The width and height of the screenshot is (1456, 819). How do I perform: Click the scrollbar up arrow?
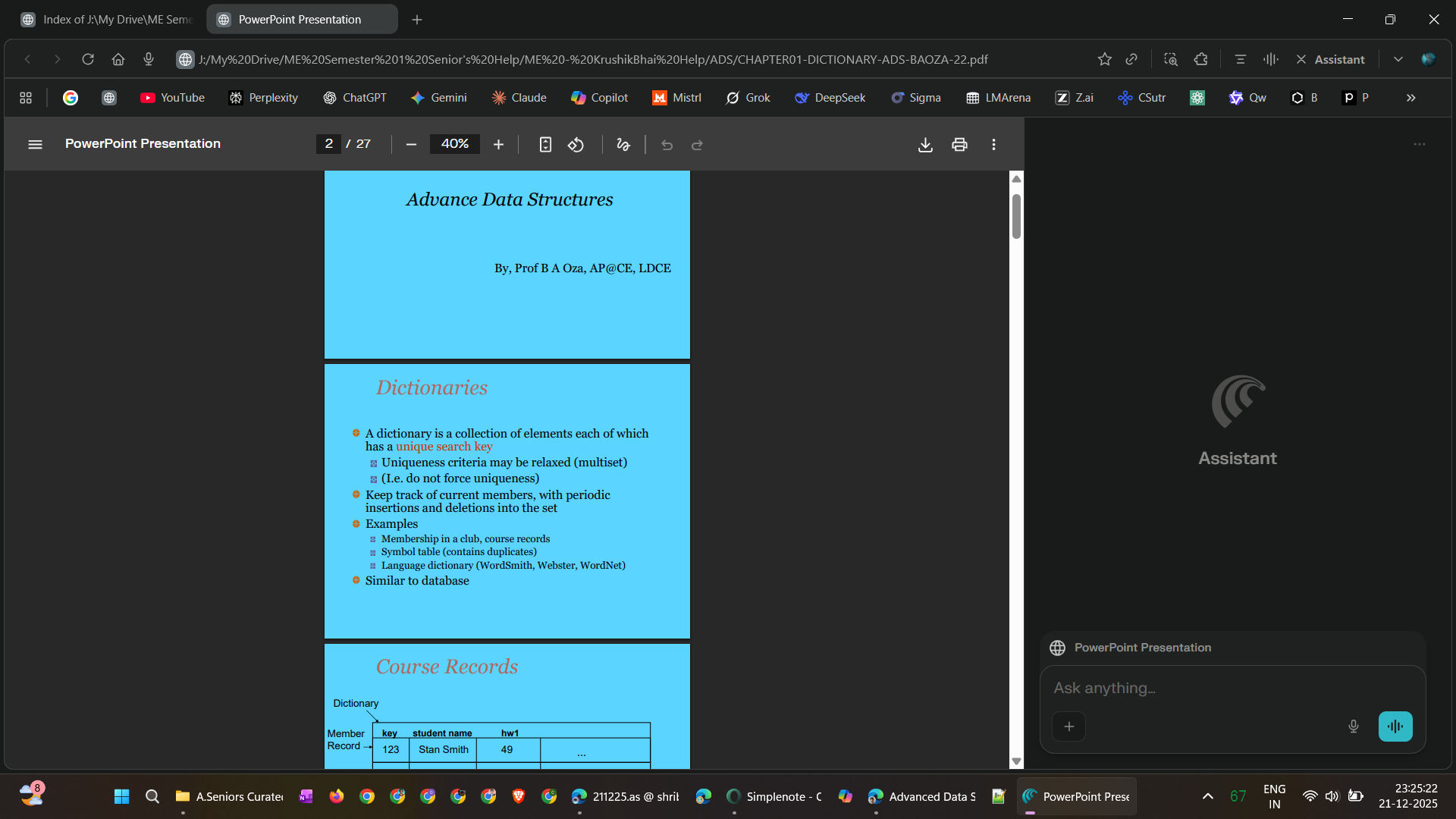(x=1016, y=179)
